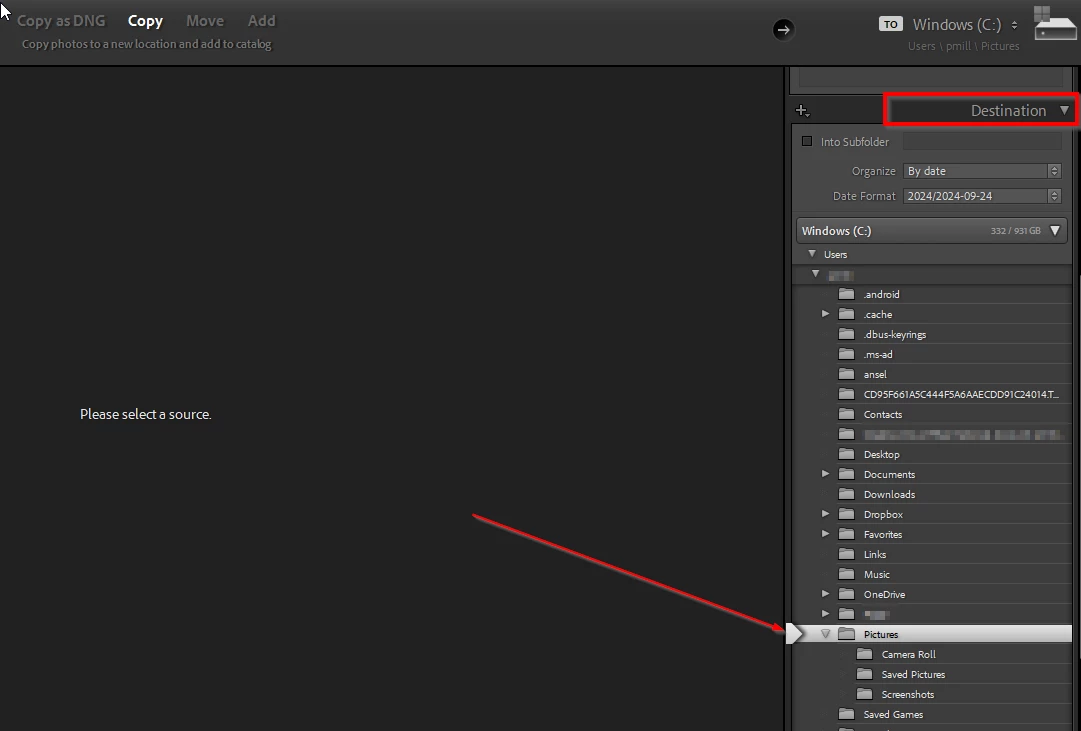Select the Downloads folder
The image size is (1081, 731).
click(x=889, y=494)
